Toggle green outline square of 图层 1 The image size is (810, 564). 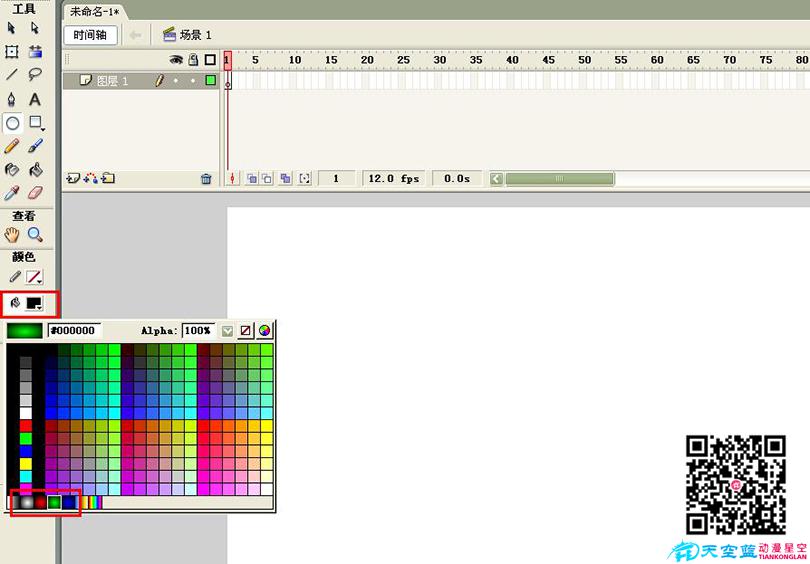tap(211, 80)
